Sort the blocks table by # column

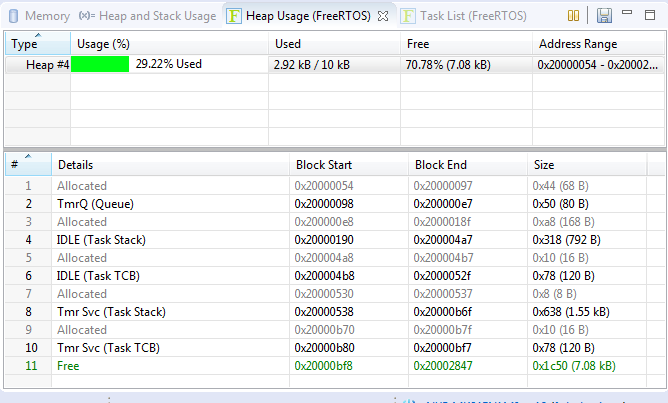click(28, 164)
